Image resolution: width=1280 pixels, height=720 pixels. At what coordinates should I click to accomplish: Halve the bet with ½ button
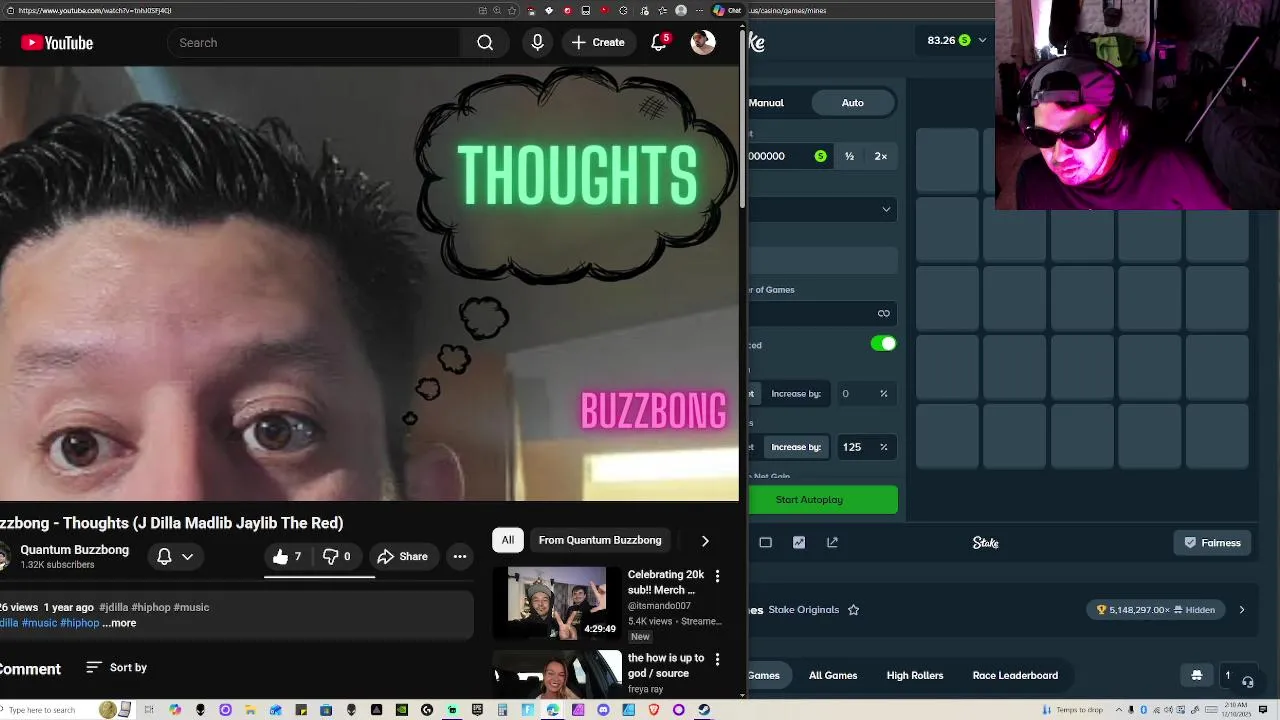click(x=849, y=156)
